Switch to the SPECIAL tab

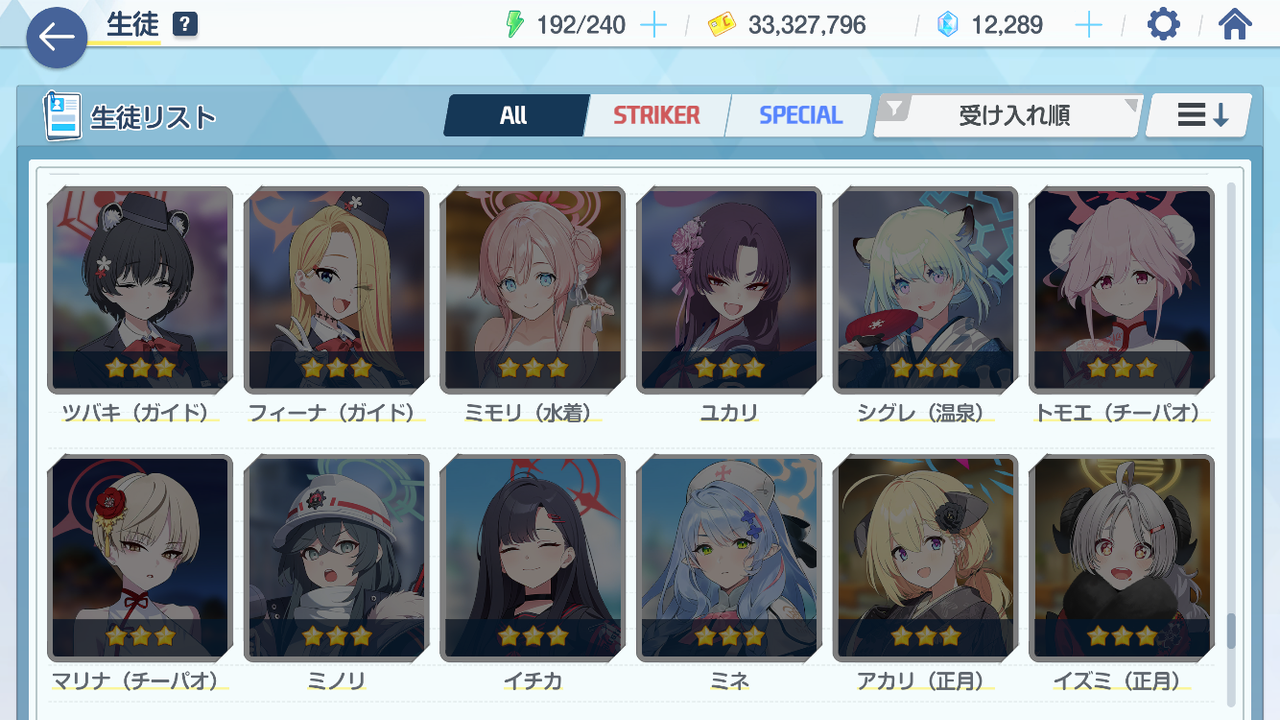pyautogui.click(x=800, y=115)
